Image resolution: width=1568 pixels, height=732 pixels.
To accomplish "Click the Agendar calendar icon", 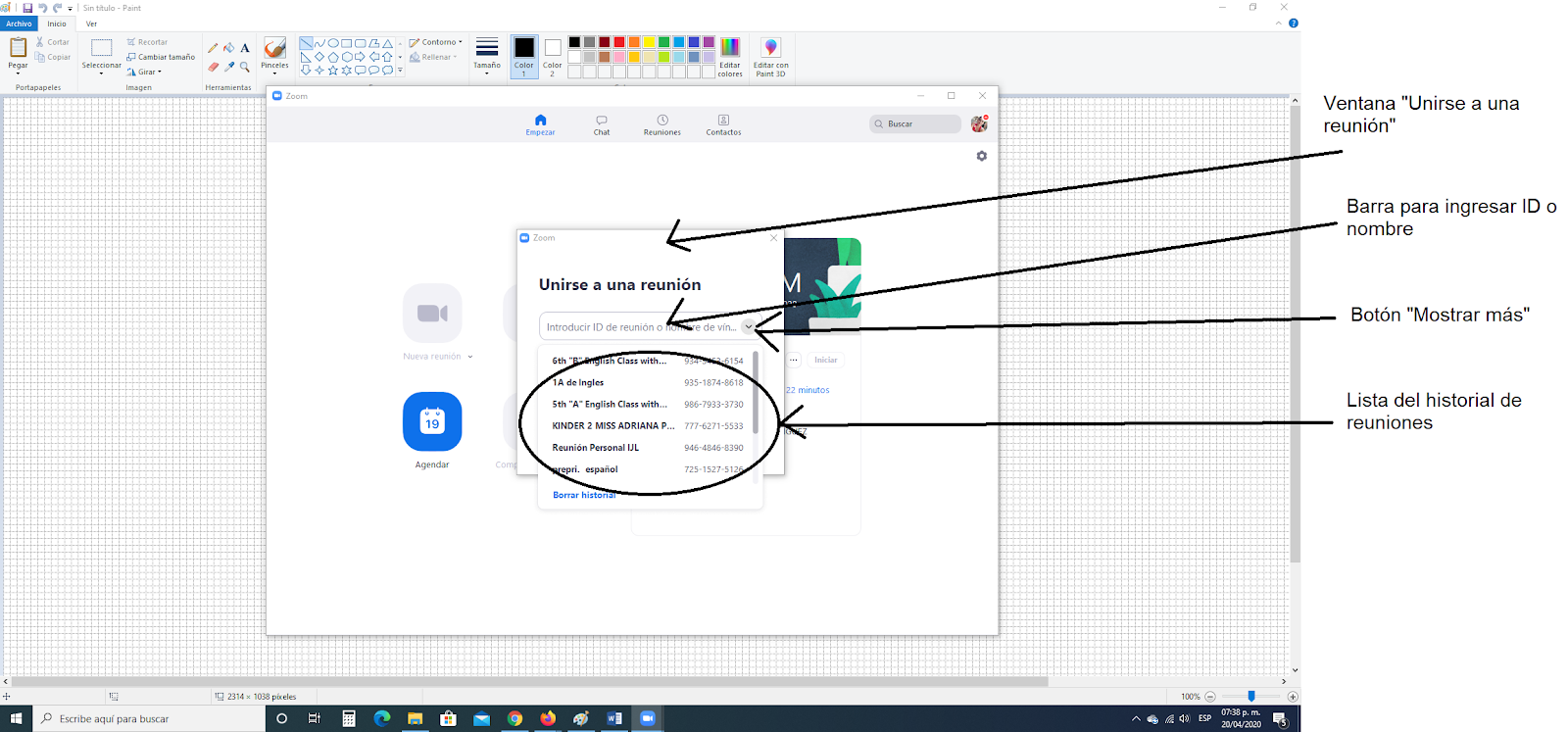I will [432, 421].
